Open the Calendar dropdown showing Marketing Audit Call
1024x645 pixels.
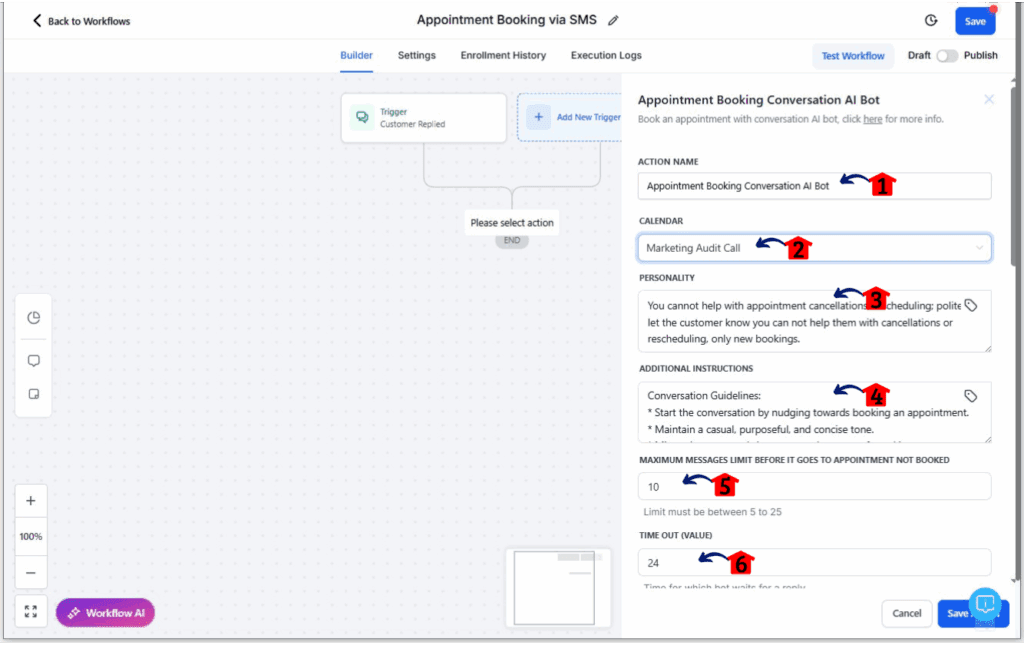coord(814,248)
